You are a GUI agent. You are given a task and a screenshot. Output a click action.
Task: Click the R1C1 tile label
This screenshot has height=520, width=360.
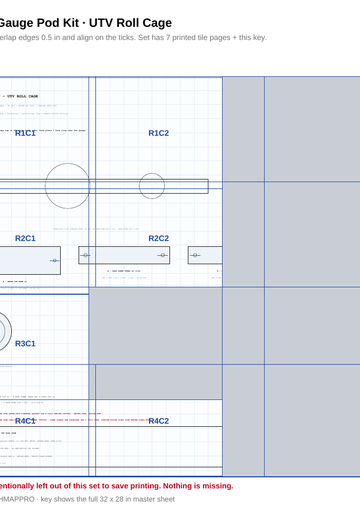click(x=25, y=133)
